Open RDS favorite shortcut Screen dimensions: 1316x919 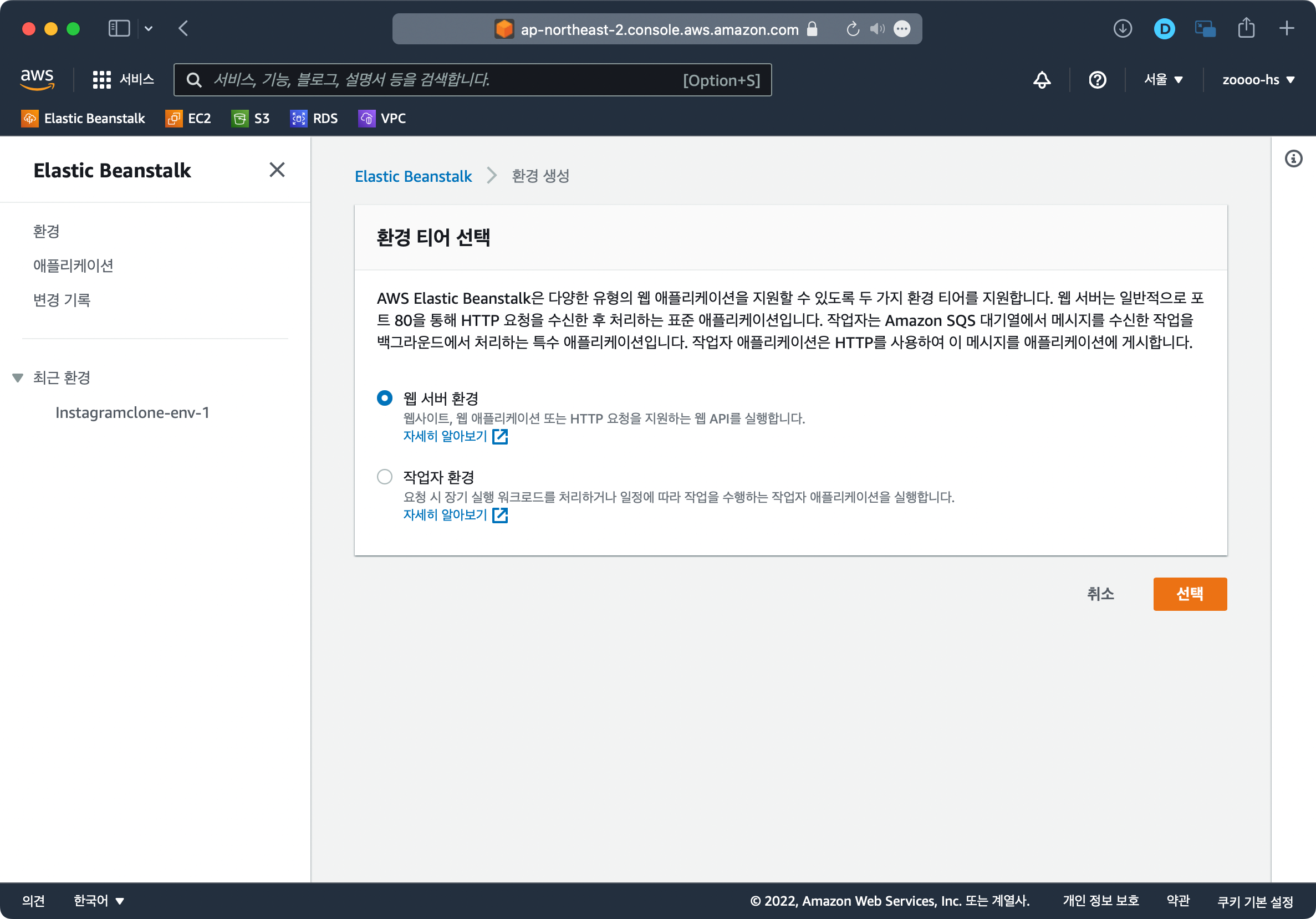point(314,118)
